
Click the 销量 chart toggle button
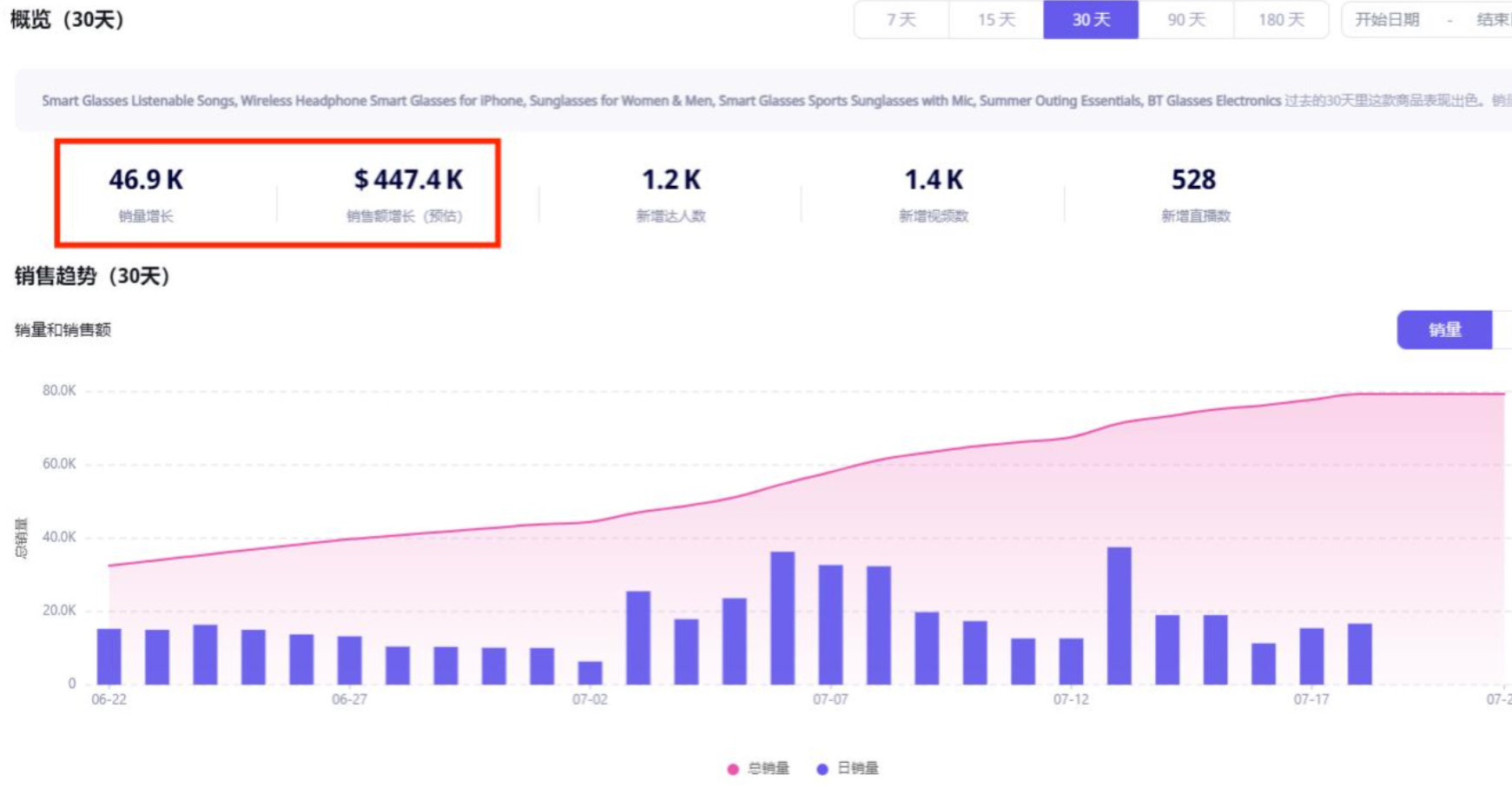1445,329
